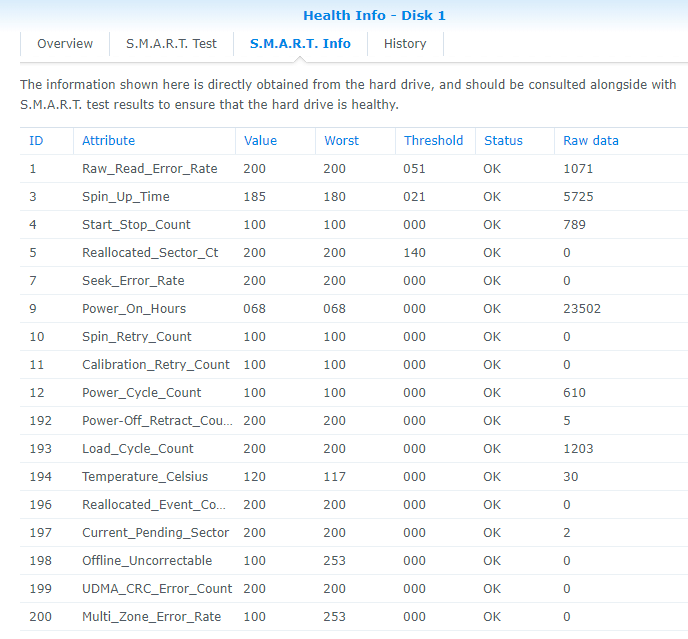Click raw data value 5725
This screenshot has height=639, width=688.
pos(578,197)
